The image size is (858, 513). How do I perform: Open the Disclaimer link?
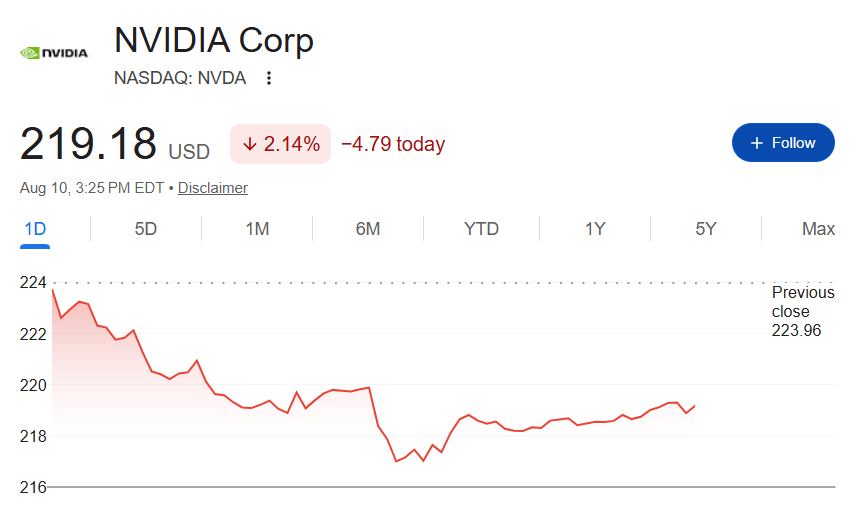pos(212,188)
